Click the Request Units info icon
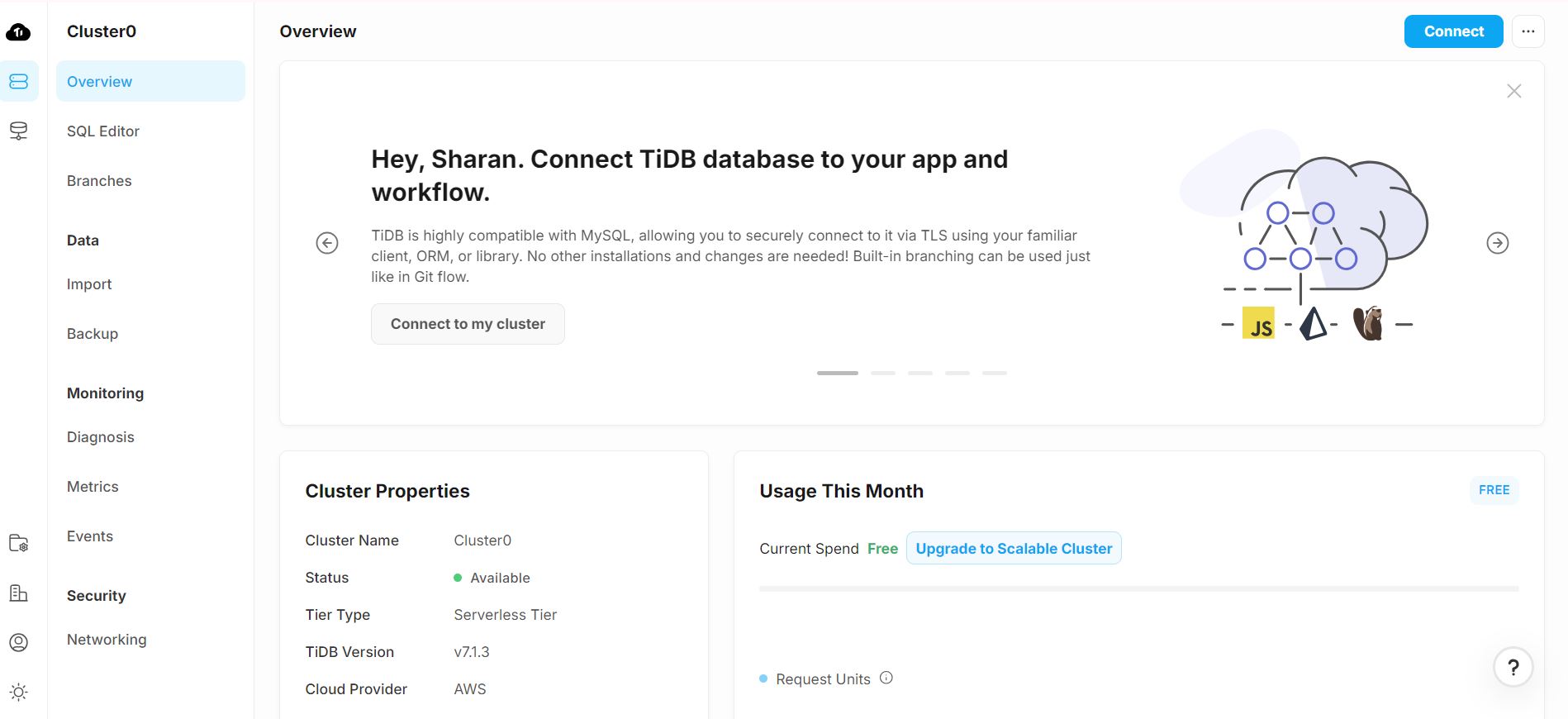 pyautogui.click(x=886, y=678)
